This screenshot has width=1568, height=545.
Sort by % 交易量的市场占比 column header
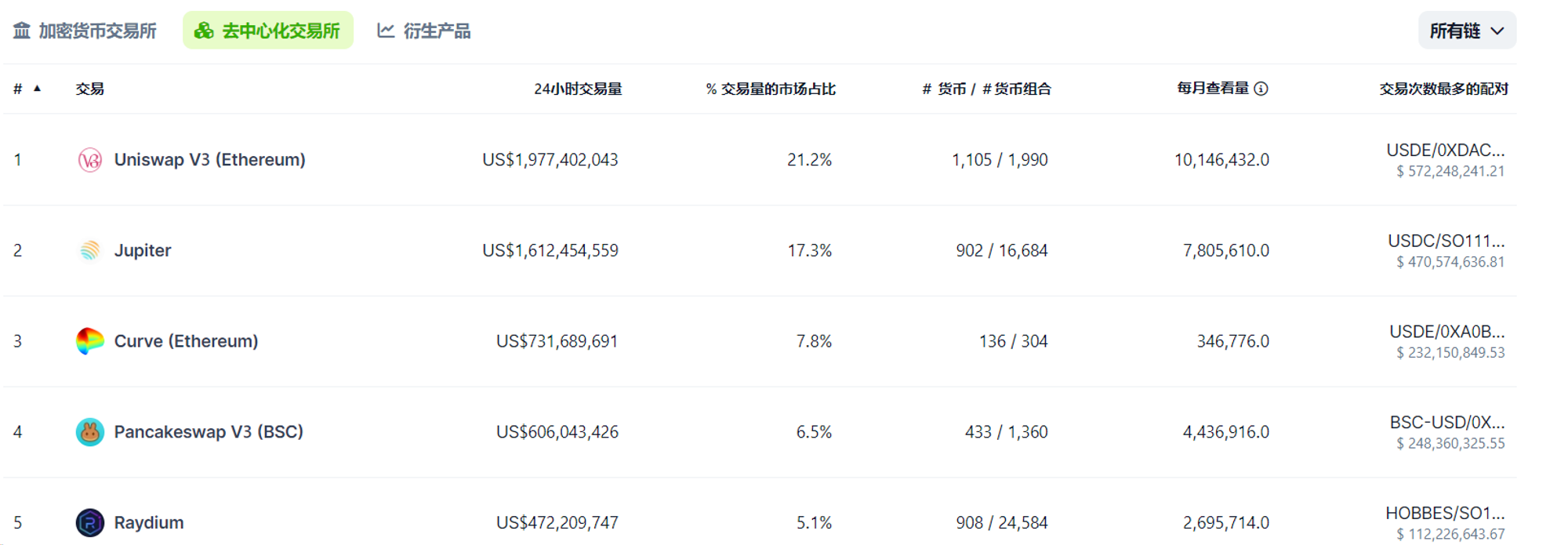[771, 89]
